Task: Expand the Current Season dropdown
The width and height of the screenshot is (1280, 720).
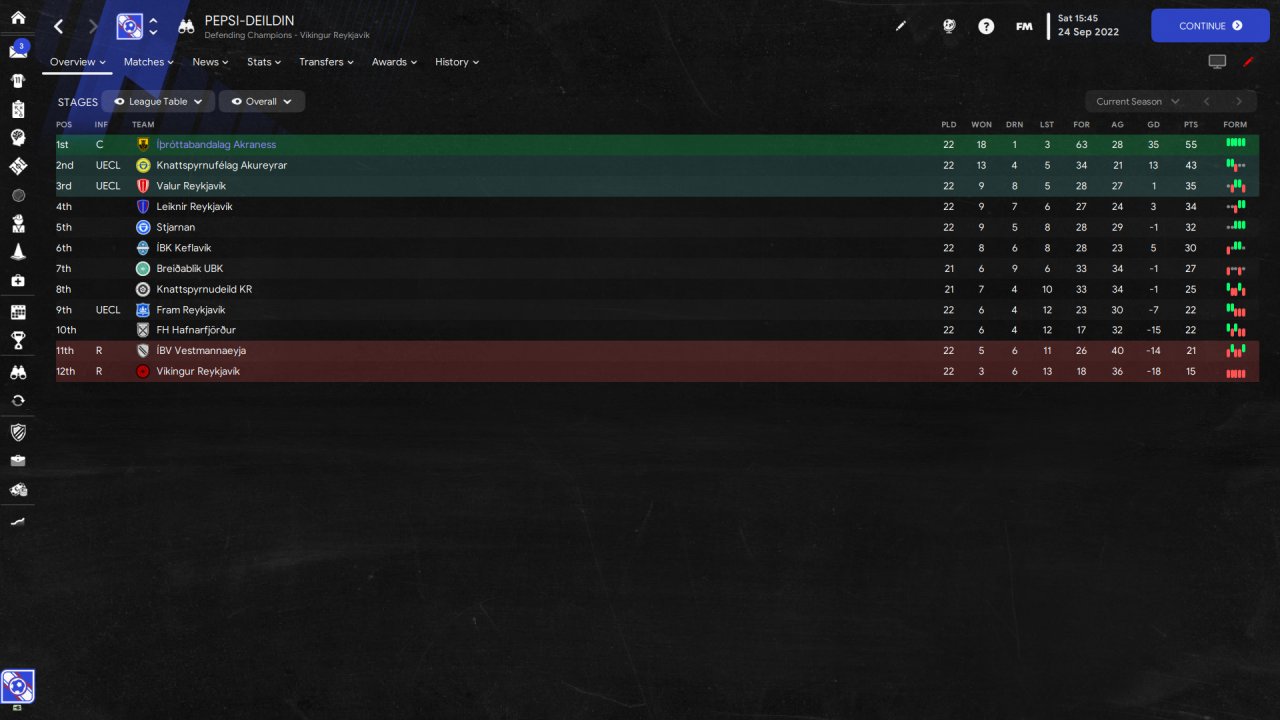Action: 1137,101
